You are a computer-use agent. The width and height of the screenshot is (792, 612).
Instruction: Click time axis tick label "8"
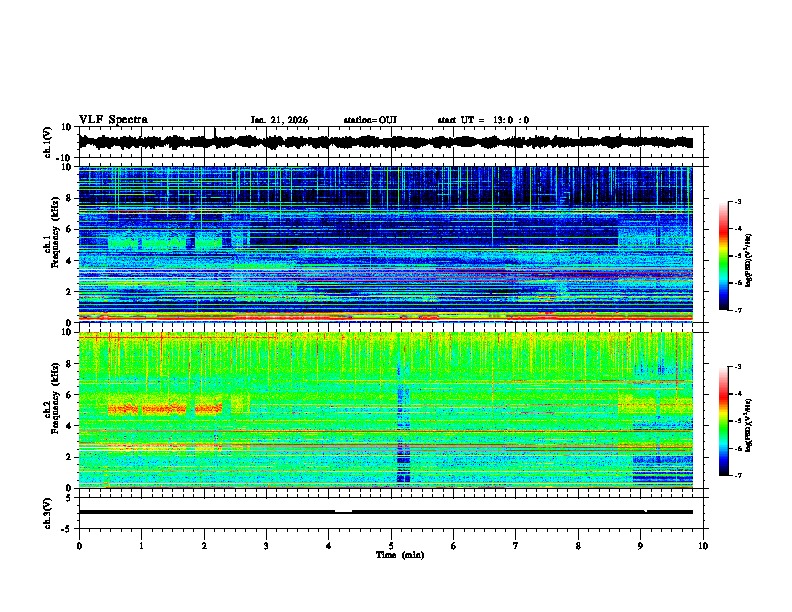pyautogui.click(x=578, y=546)
